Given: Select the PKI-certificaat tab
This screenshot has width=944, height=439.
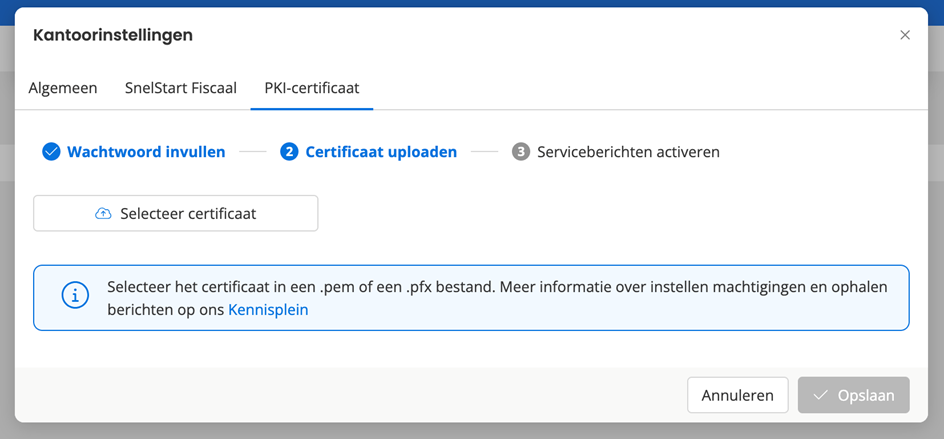Looking at the screenshot, I should (x=311, y=88).
